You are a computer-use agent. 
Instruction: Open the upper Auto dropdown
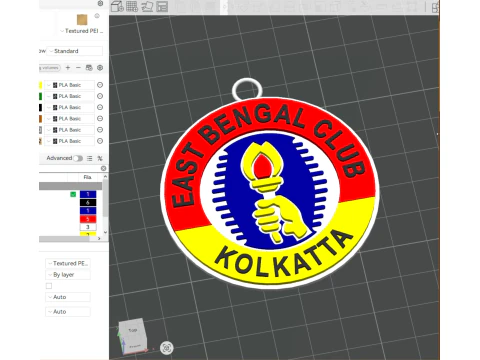point(68,297)
